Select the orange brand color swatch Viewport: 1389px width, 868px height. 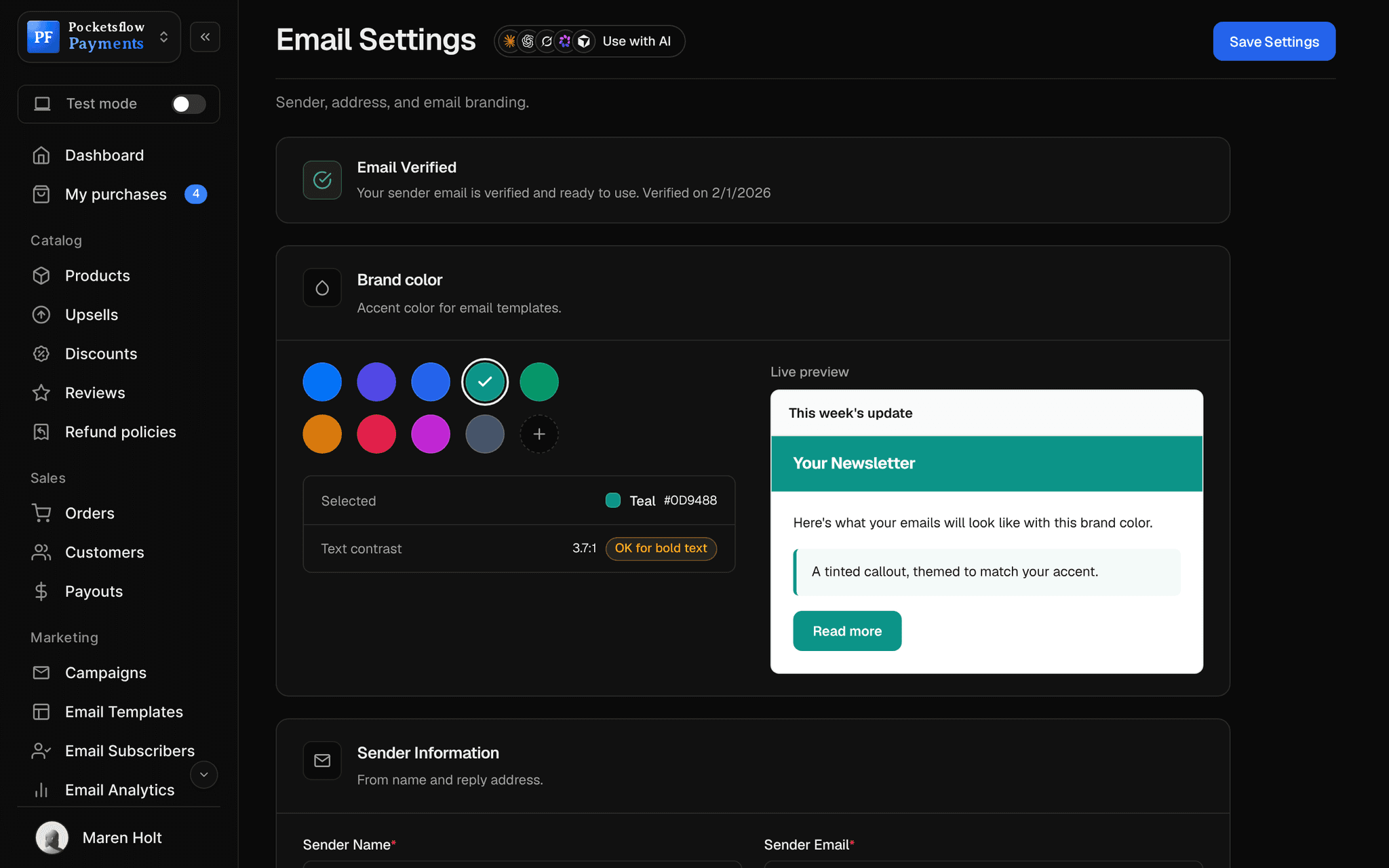pos(322,434)
